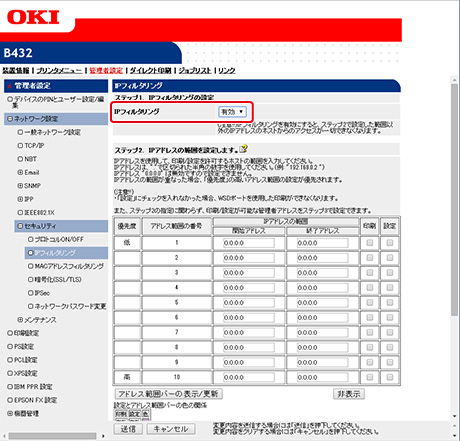Open the ジョブリスト top menu
This screenshot has width=460, height=441.
[195, 71]
